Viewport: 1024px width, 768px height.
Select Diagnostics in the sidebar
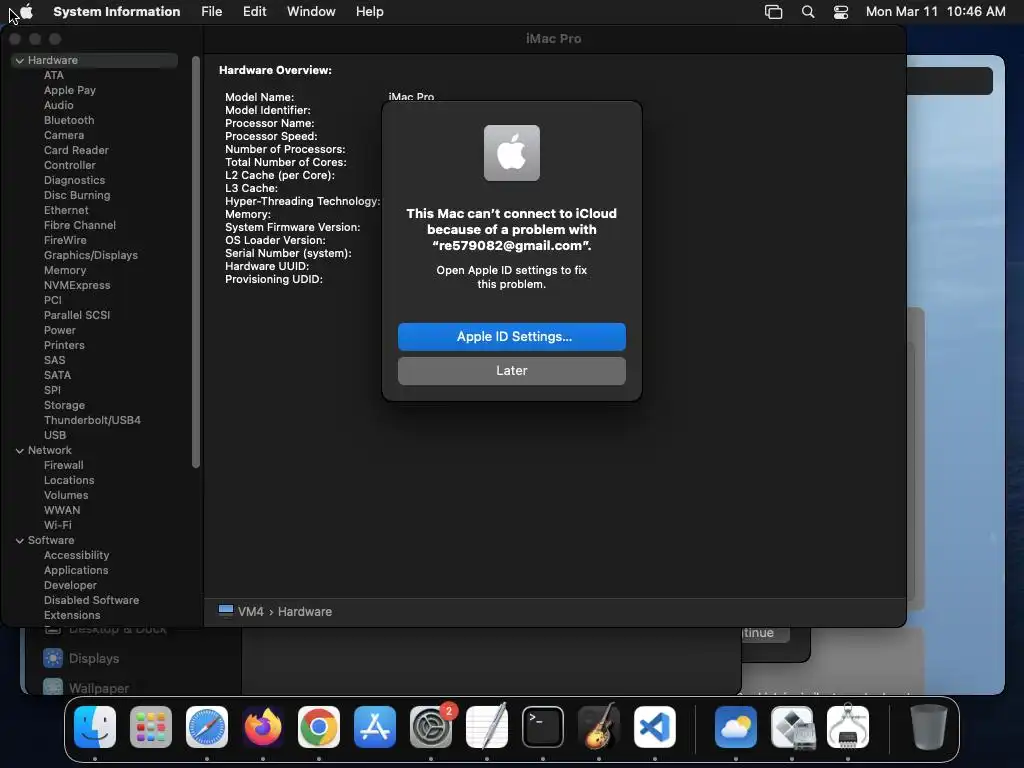[74, 180]
